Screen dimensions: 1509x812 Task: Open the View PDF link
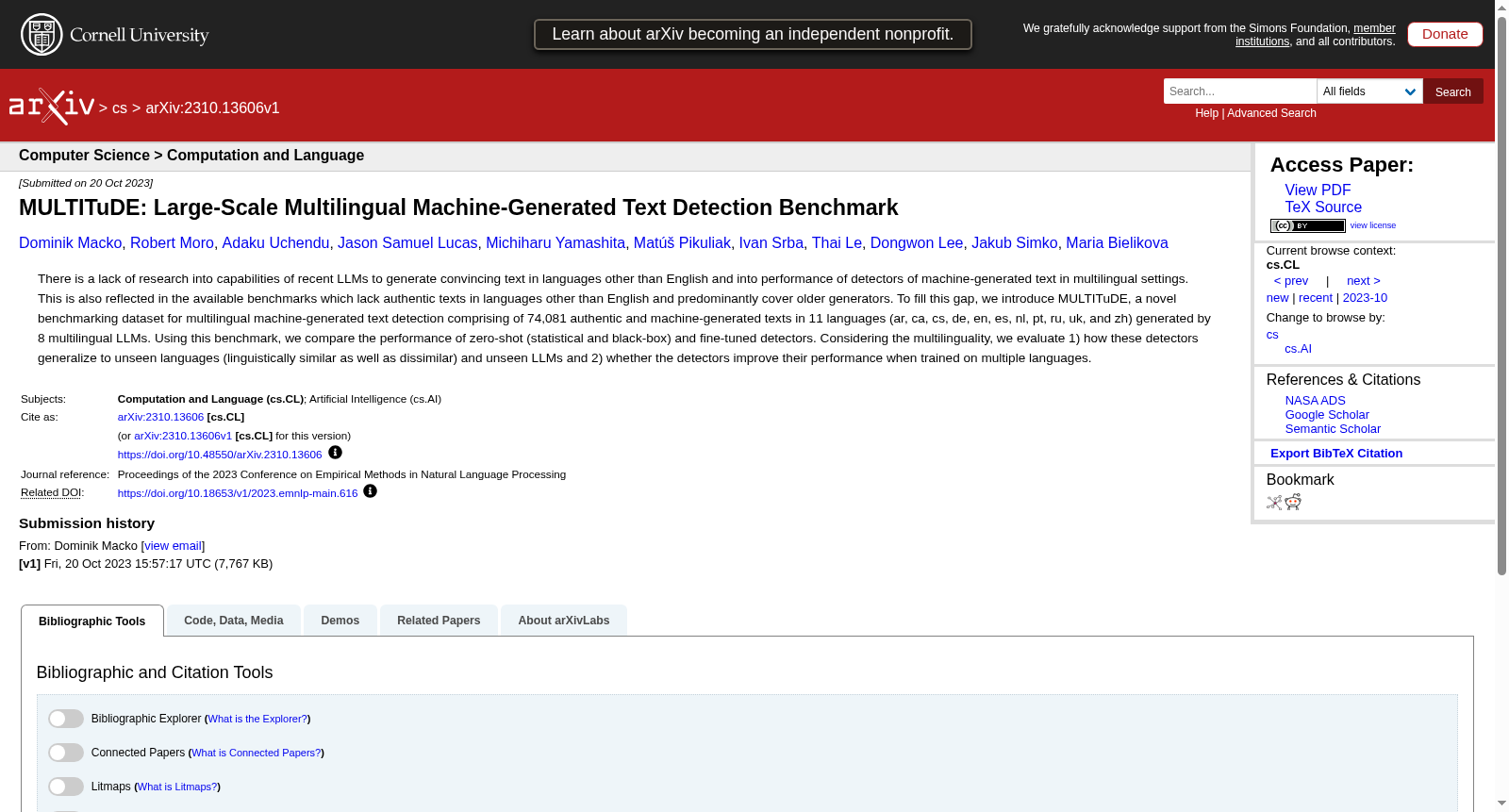1318,190
